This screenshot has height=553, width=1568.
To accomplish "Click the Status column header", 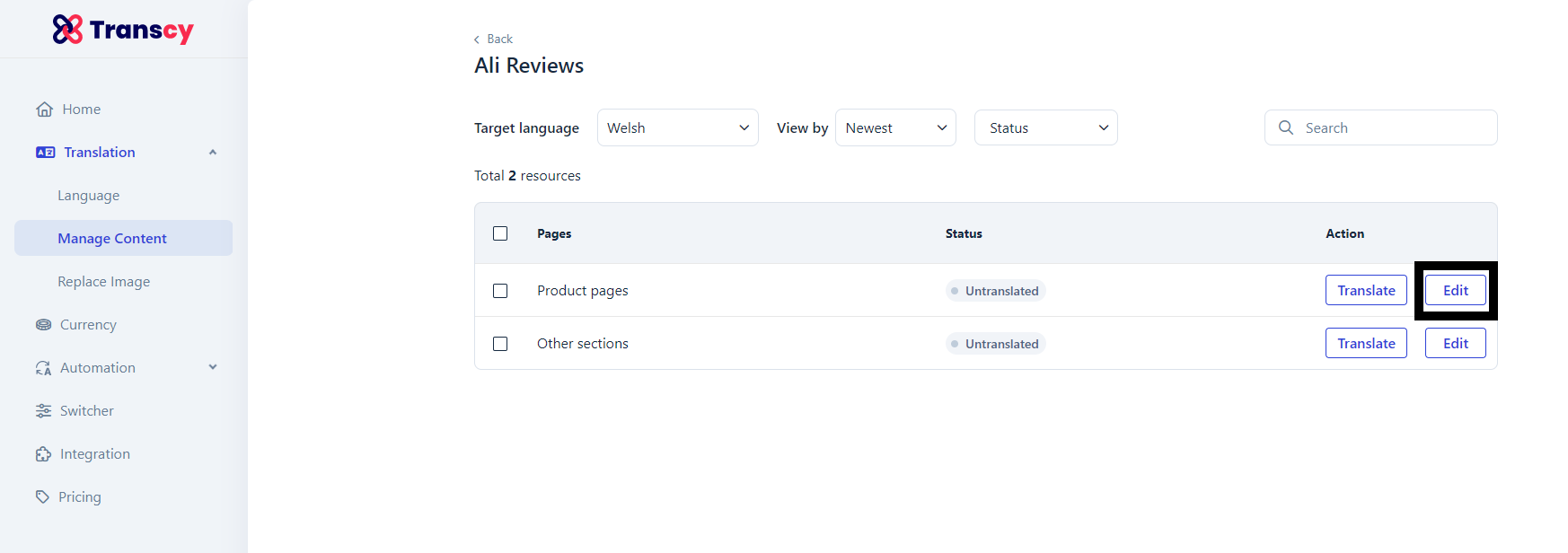I will [964, 233].
